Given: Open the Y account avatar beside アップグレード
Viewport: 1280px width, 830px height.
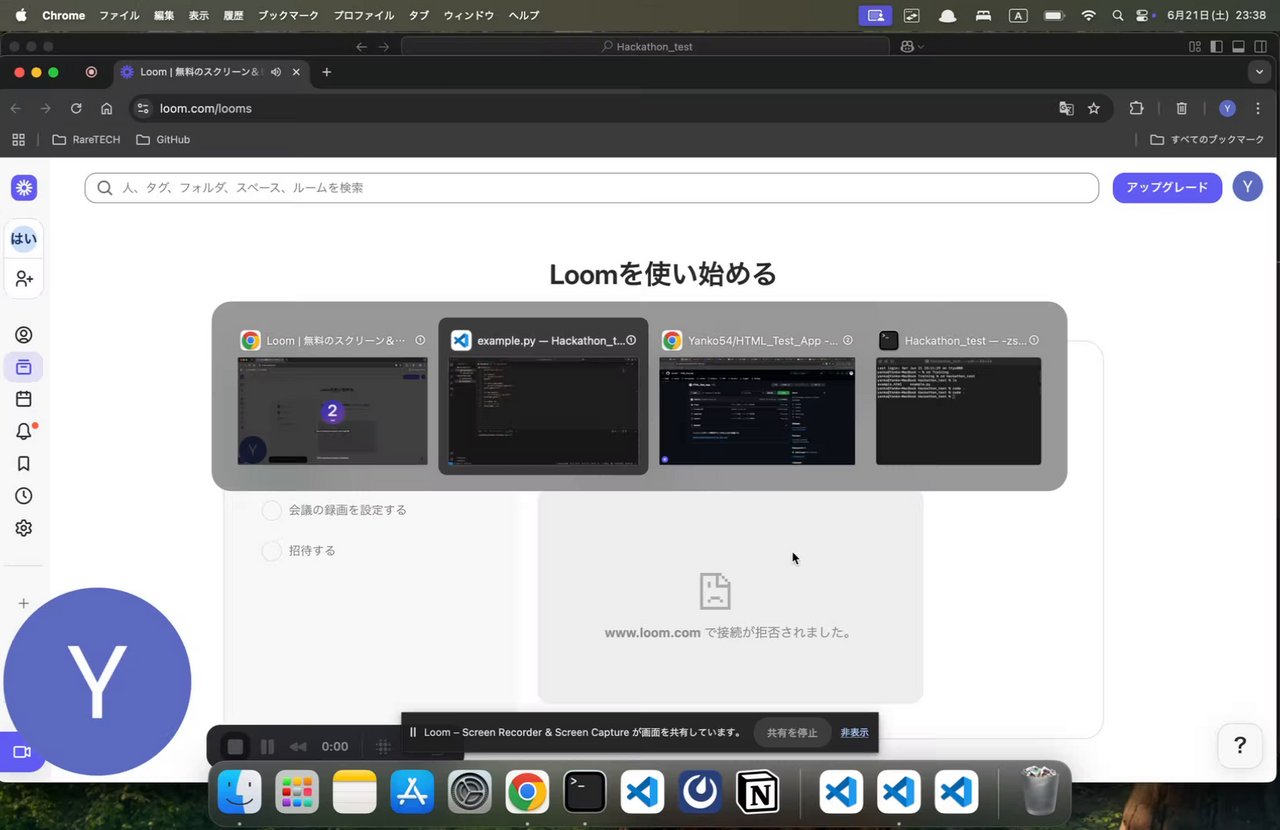Looking at the screenshot, I should tap(1247, 187).
